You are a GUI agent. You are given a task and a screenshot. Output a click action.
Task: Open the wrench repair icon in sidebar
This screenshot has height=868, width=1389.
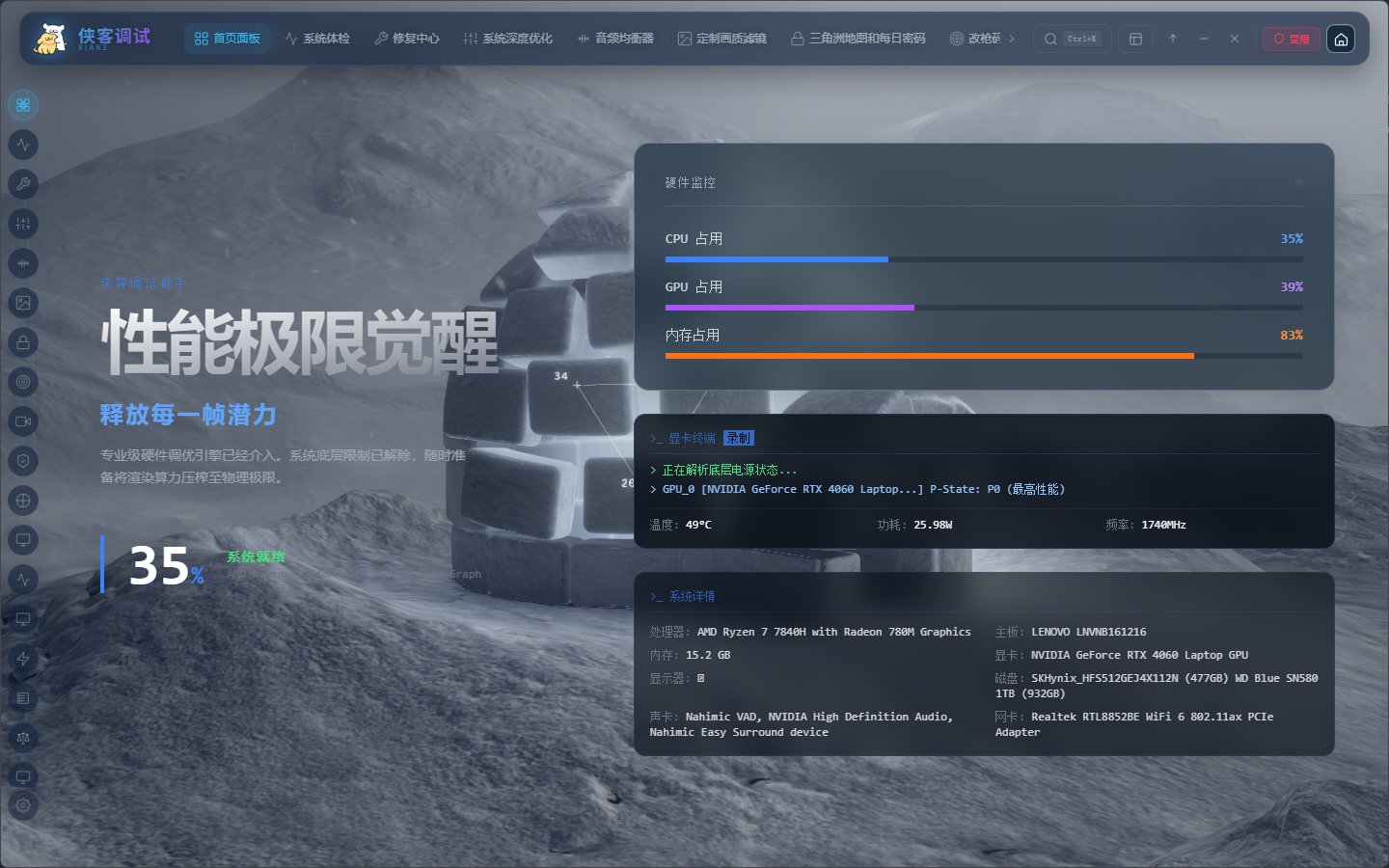[x=23, y=184]
